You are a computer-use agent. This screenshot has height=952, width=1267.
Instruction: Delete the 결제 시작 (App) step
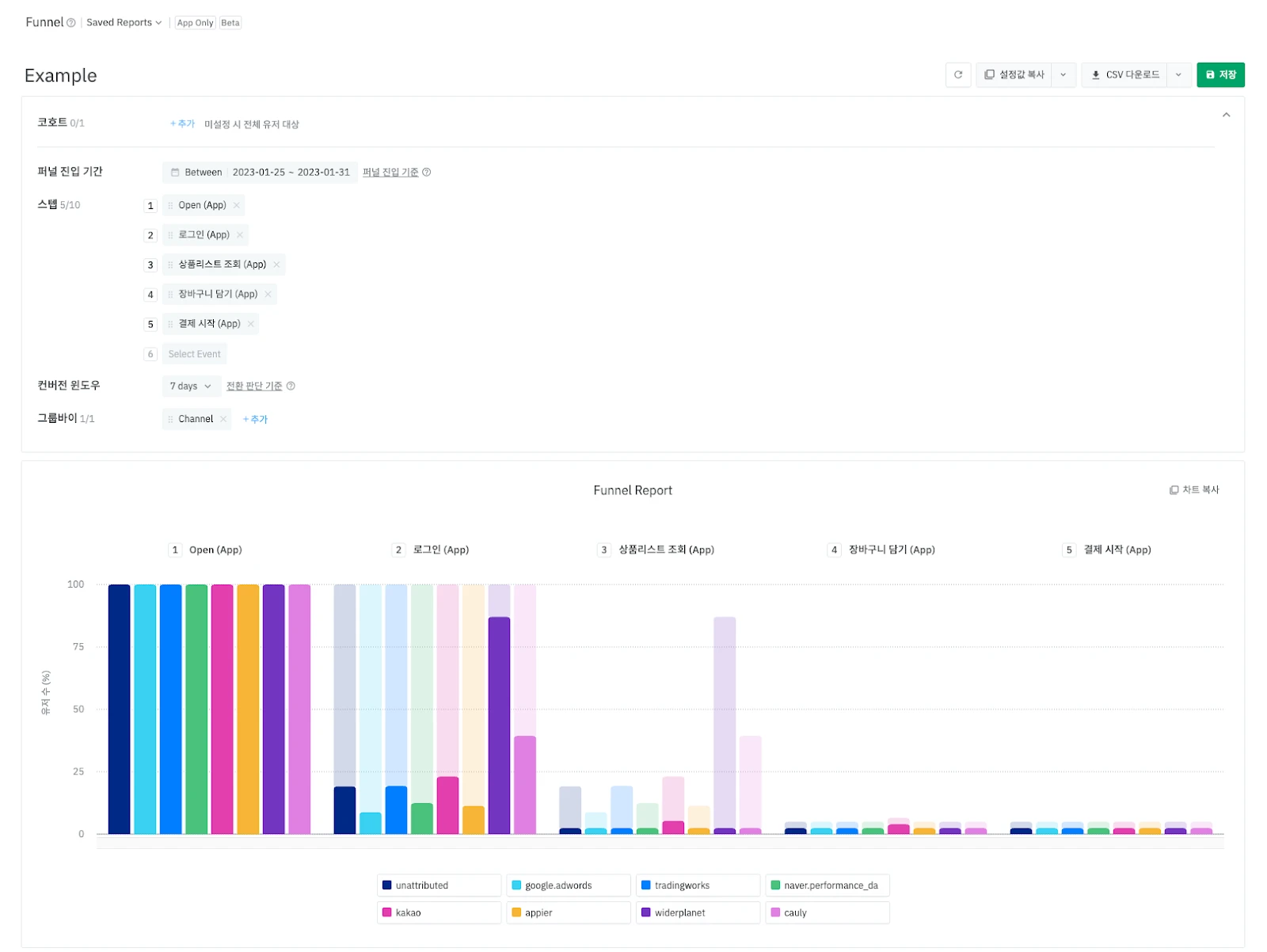[x=250, y=324]
